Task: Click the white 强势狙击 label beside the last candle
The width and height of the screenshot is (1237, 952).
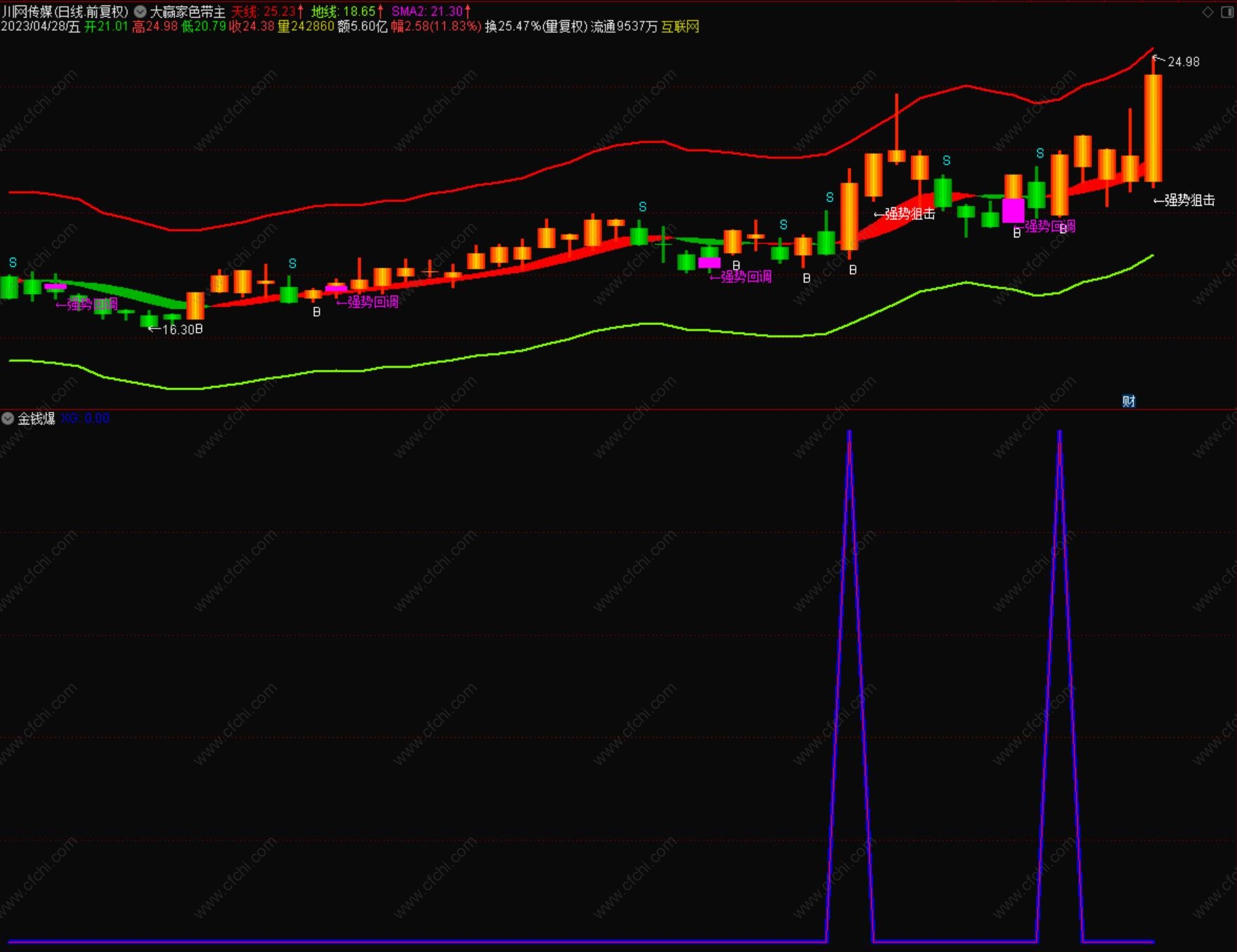Action: click(x=1189, y=200)
